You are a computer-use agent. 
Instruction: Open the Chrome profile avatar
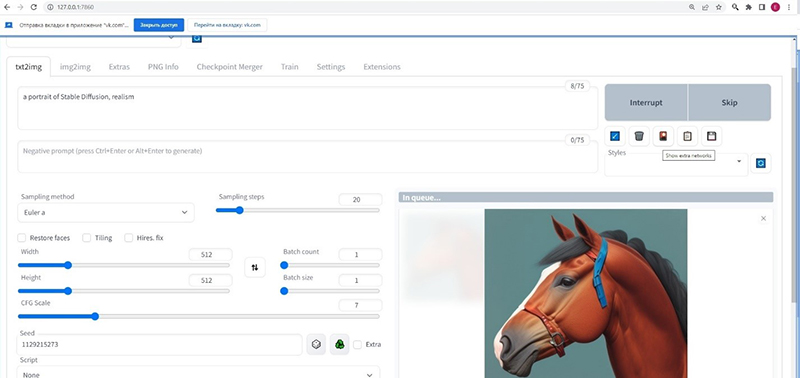(x=776, y=7)
